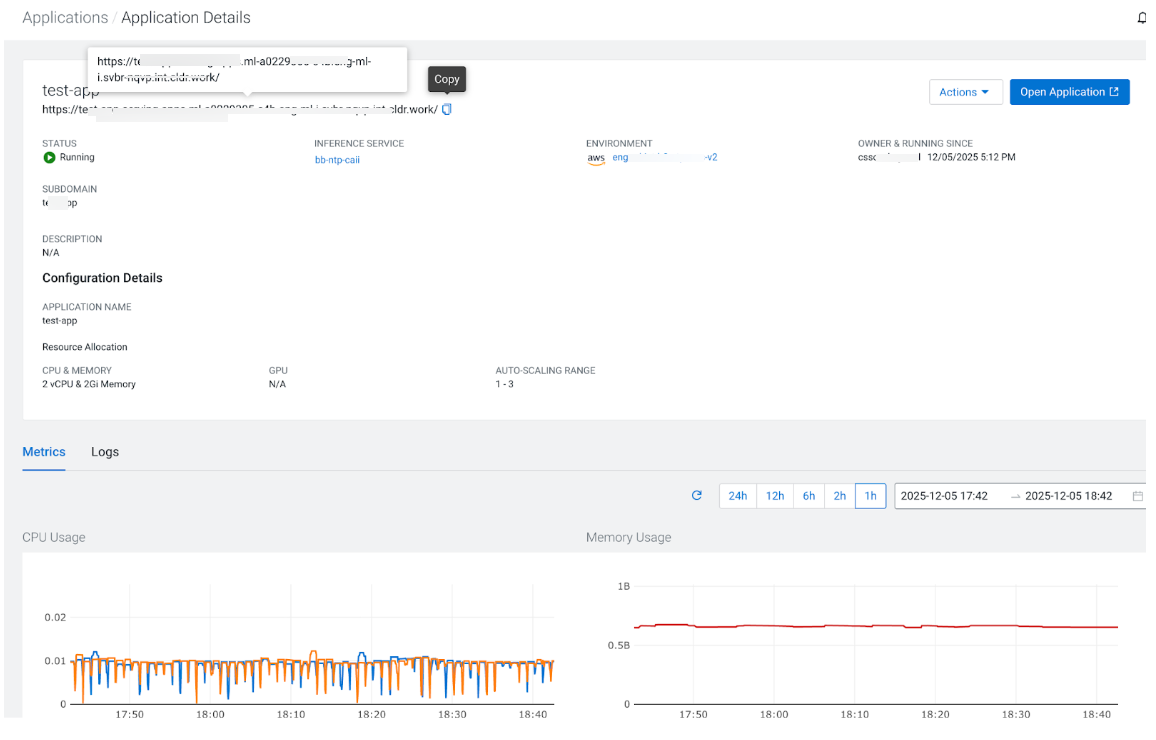The height and width of the screenshot is (740, 1156).
Task: Click the refresh metrics icon
Action: 697,495
